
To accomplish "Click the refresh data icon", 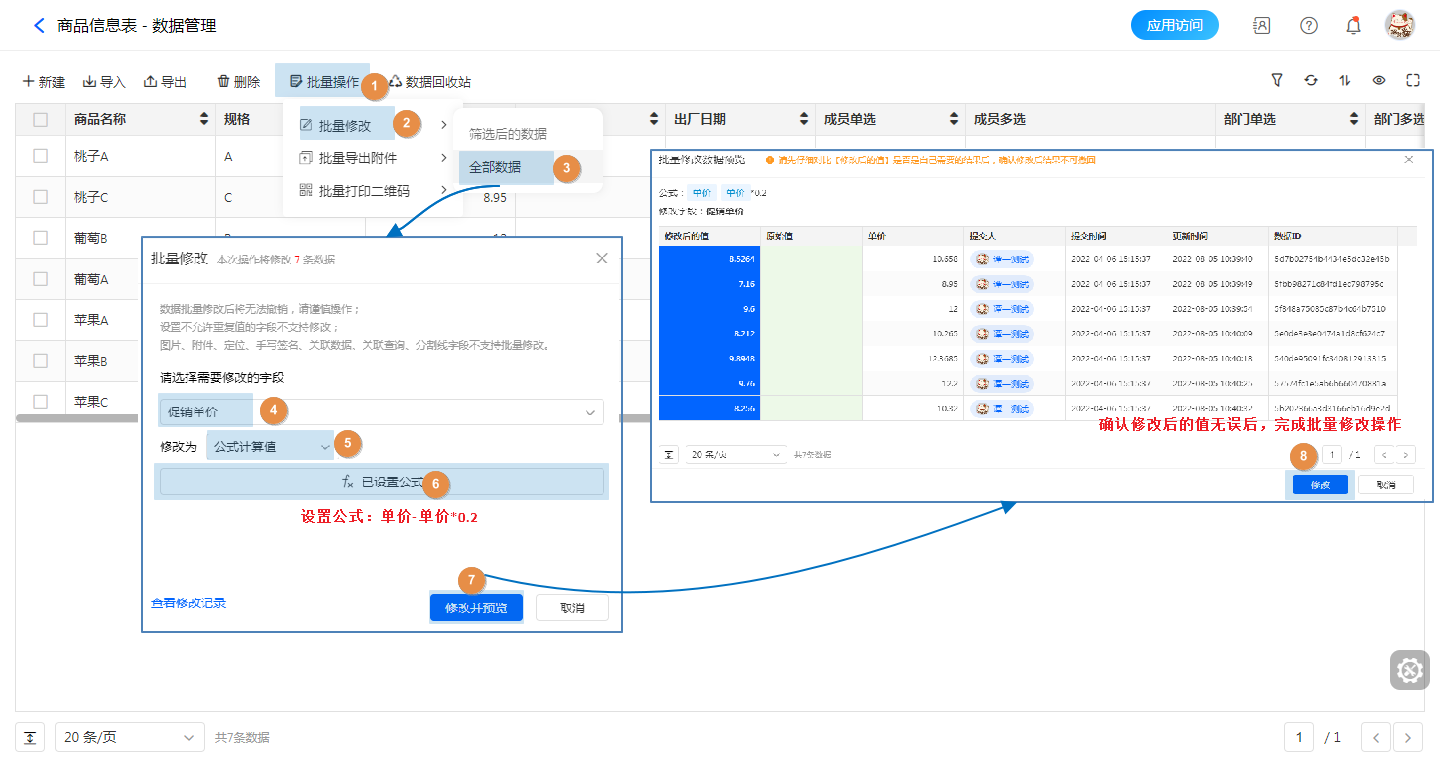I will tap(1311, 81).
